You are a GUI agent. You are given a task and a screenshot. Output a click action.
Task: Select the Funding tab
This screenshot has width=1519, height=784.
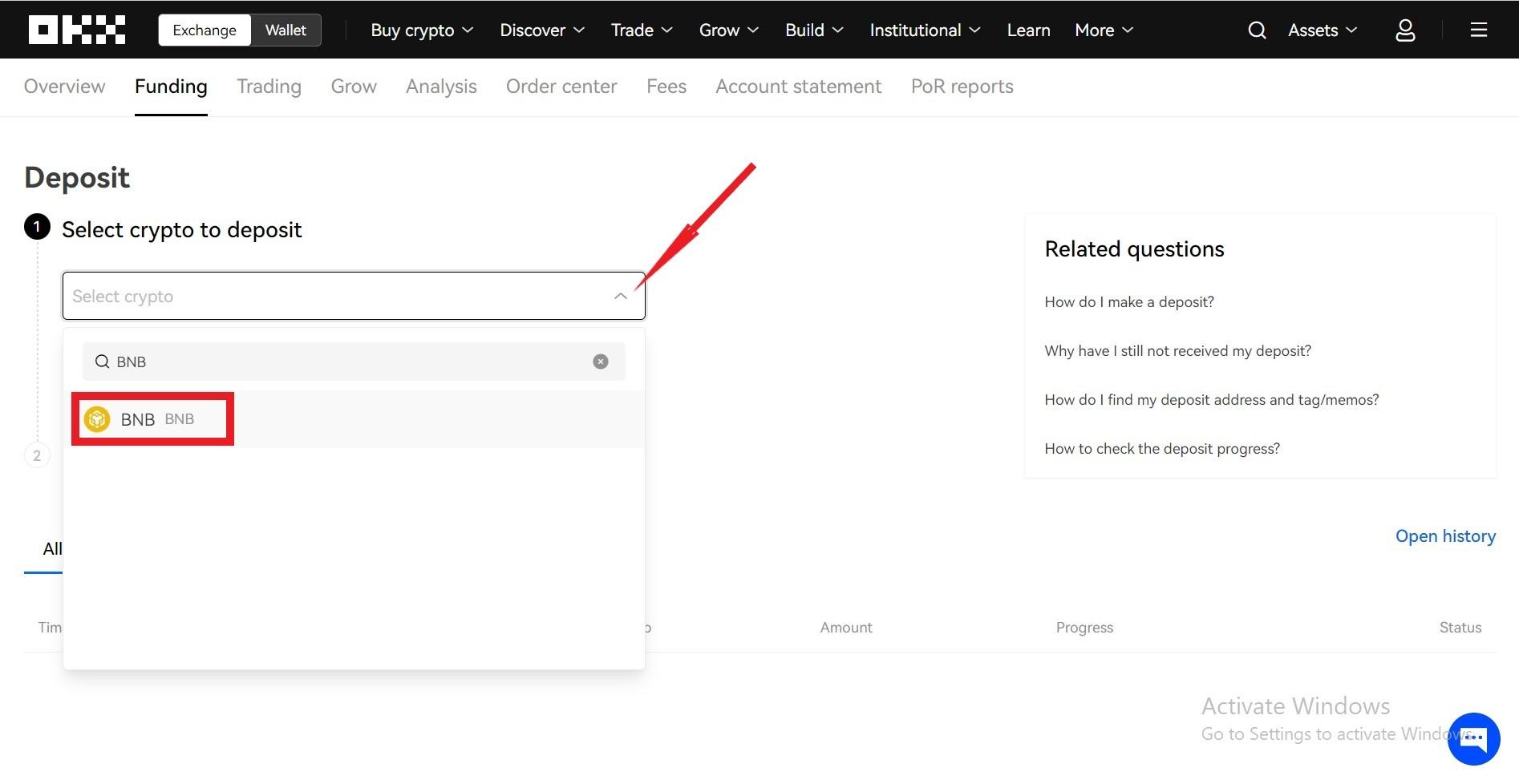(x=171, y=87)
